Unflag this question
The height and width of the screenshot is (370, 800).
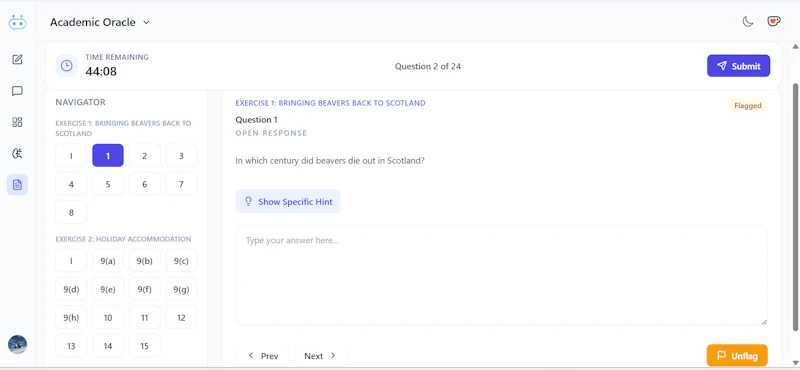pos(737,356)
